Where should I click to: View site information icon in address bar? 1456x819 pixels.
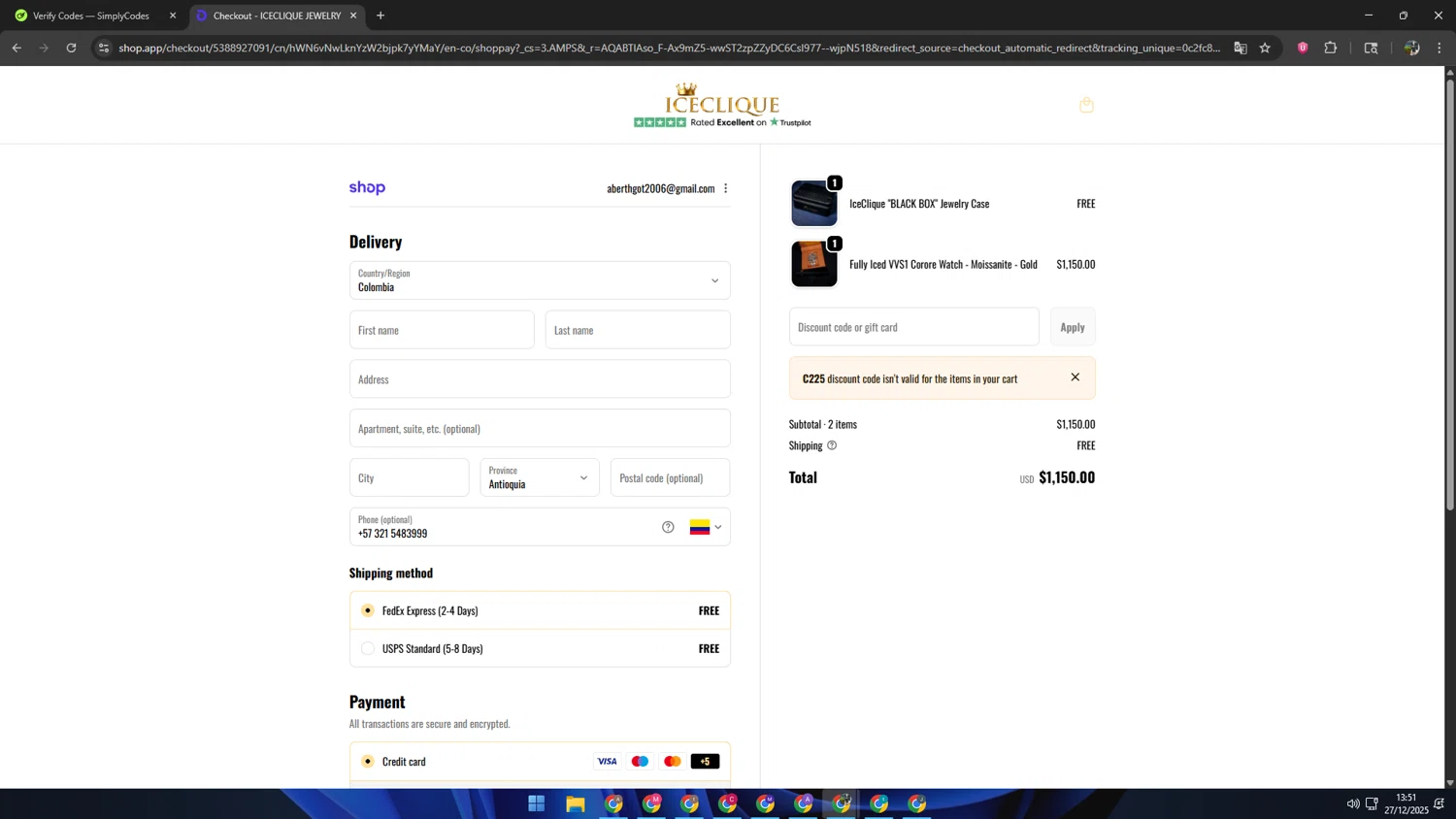(104, 48)
